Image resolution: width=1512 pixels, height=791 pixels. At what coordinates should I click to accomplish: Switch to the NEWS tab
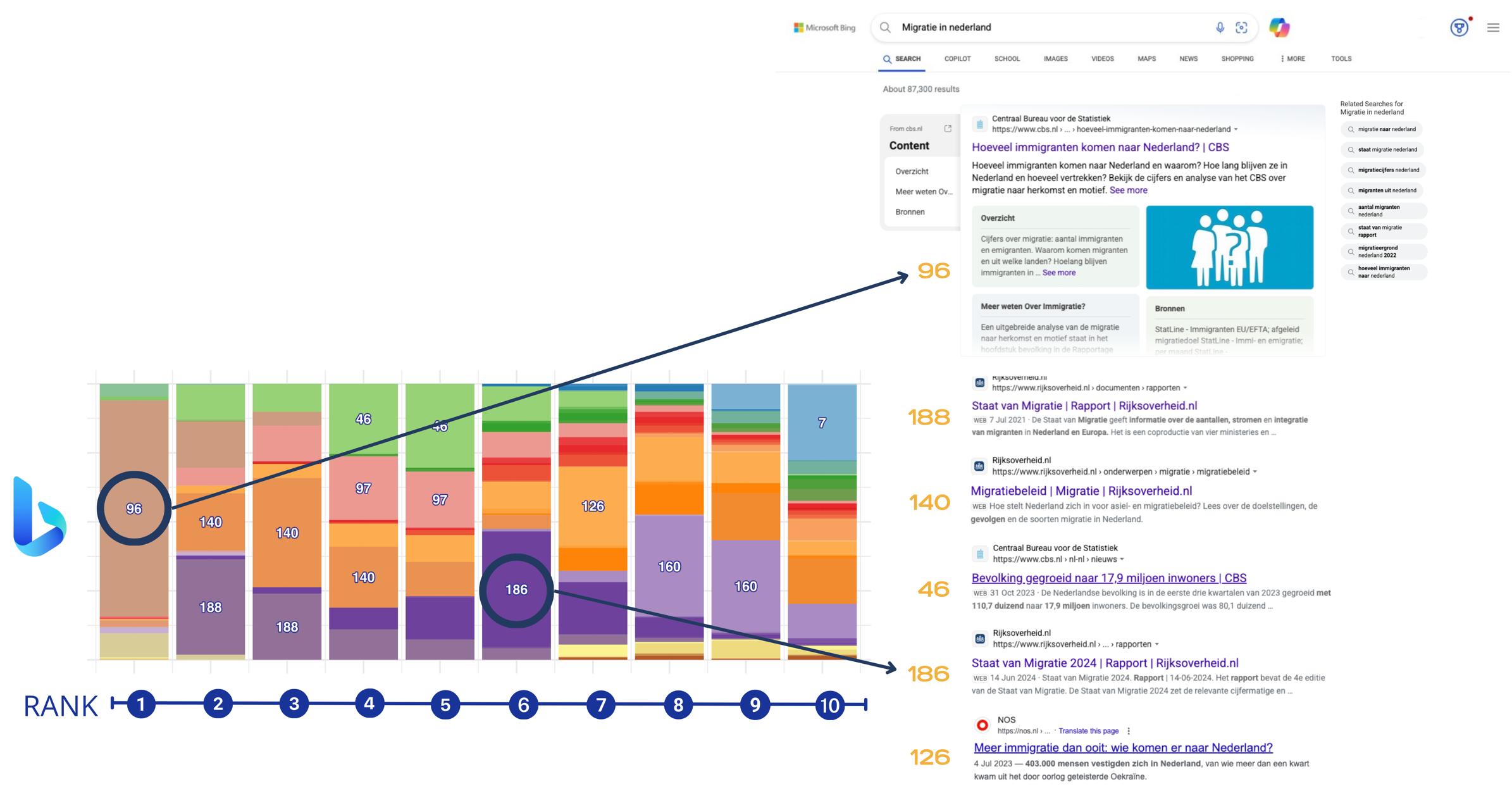1188,59
